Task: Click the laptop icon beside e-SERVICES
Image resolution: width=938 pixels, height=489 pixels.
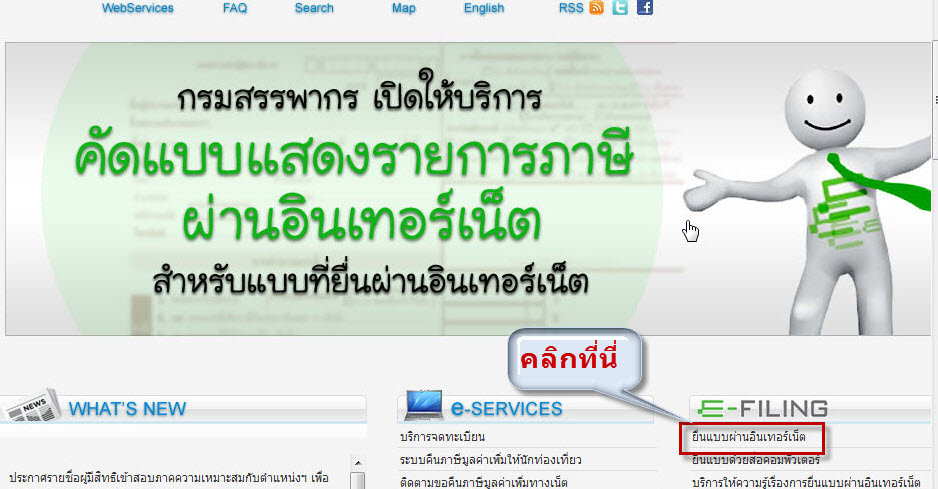Action: pyautogui.click(x=424, y=405)
